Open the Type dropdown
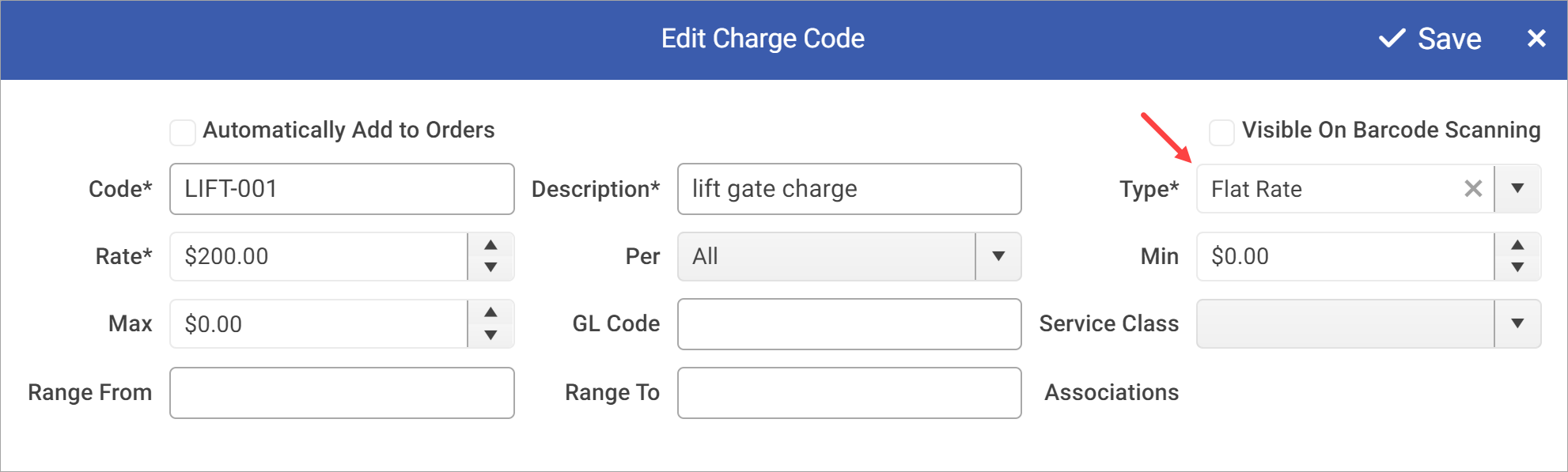Image resolution: width=1568 pixels, height=472 pixels. pos(1518,189)
